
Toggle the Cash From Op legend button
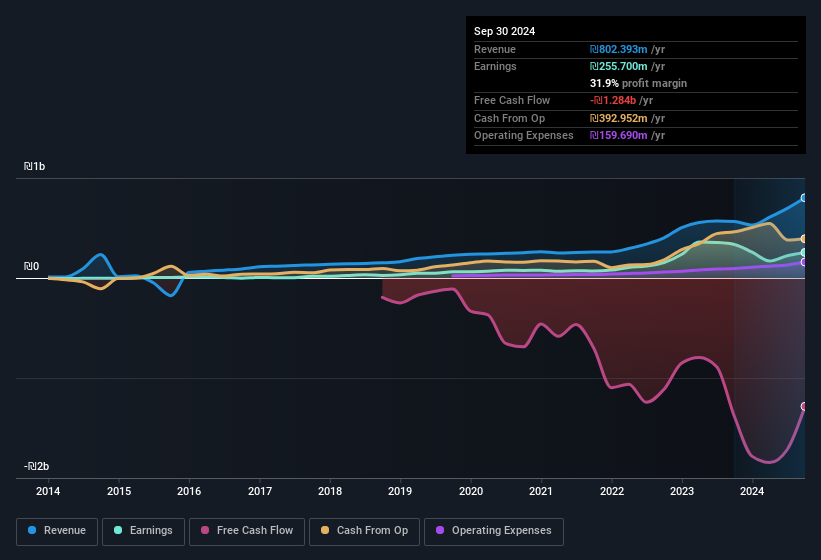coord(364,531)
